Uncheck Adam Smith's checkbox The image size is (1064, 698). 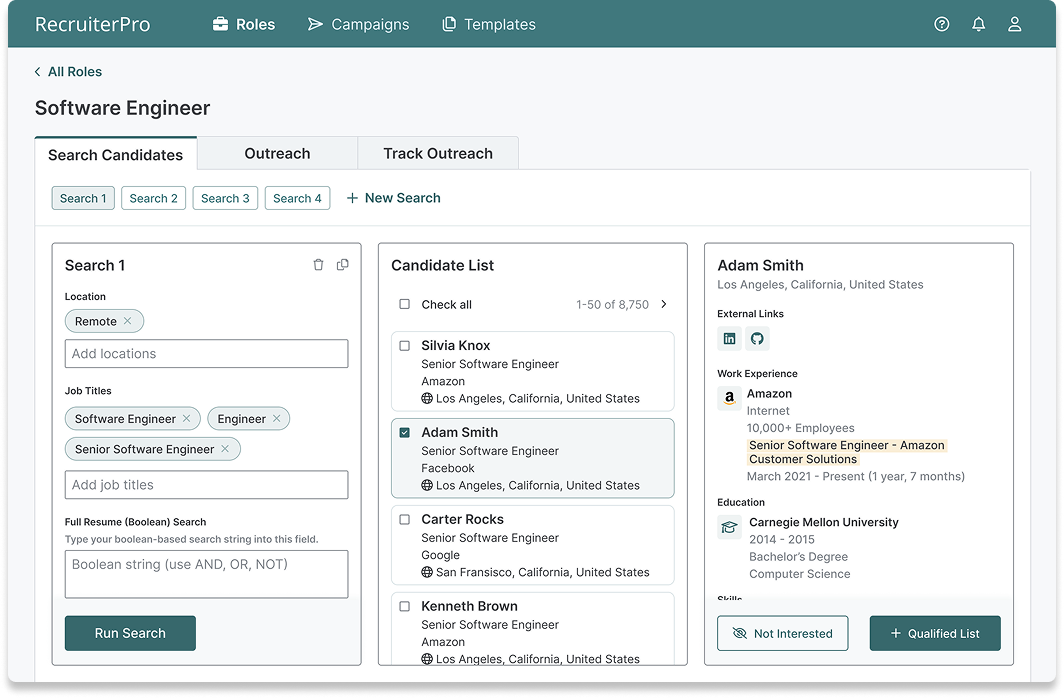(405, 433)
